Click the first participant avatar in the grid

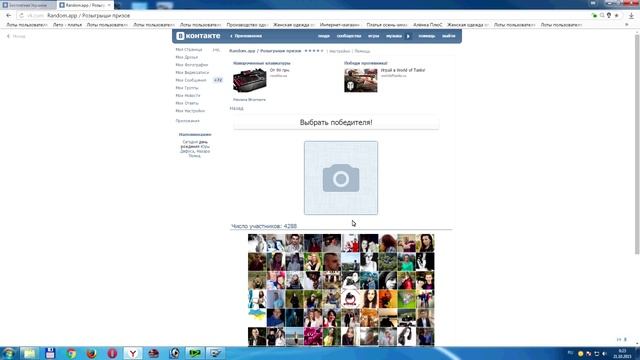(257, 243)
